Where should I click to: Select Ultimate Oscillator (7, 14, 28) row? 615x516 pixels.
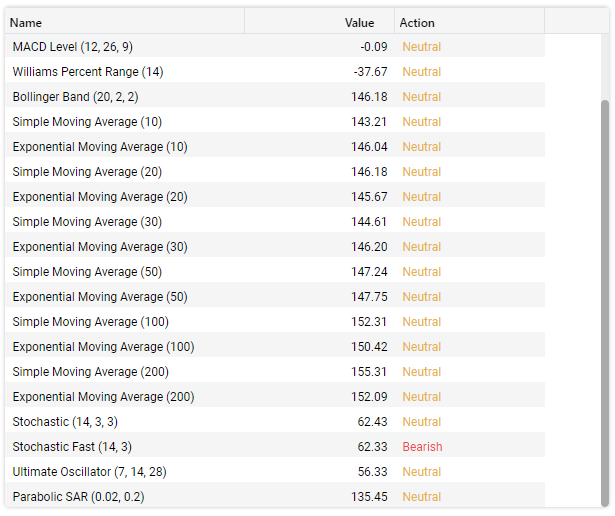[275, 472]
